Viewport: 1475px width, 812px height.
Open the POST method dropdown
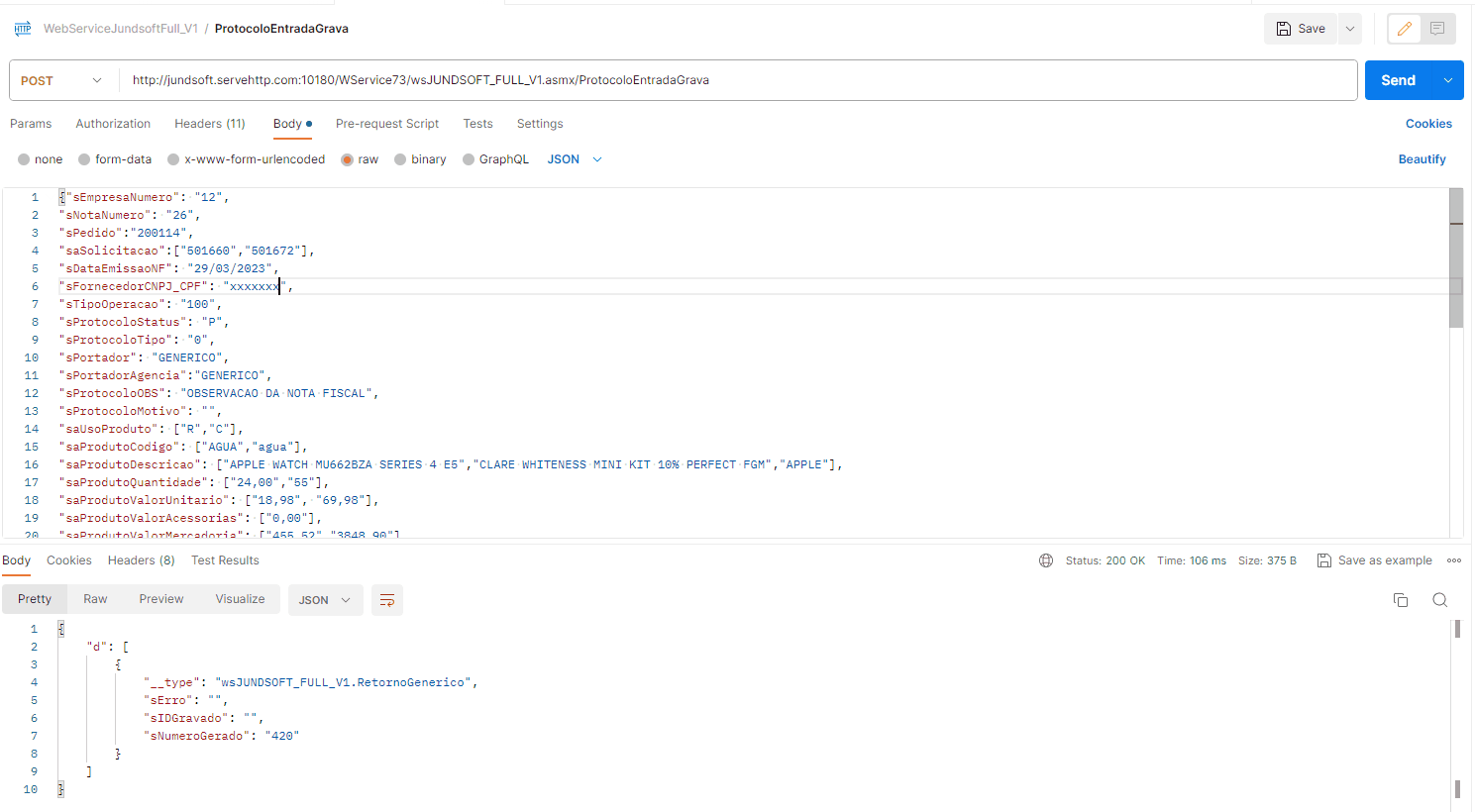(62, 80)
